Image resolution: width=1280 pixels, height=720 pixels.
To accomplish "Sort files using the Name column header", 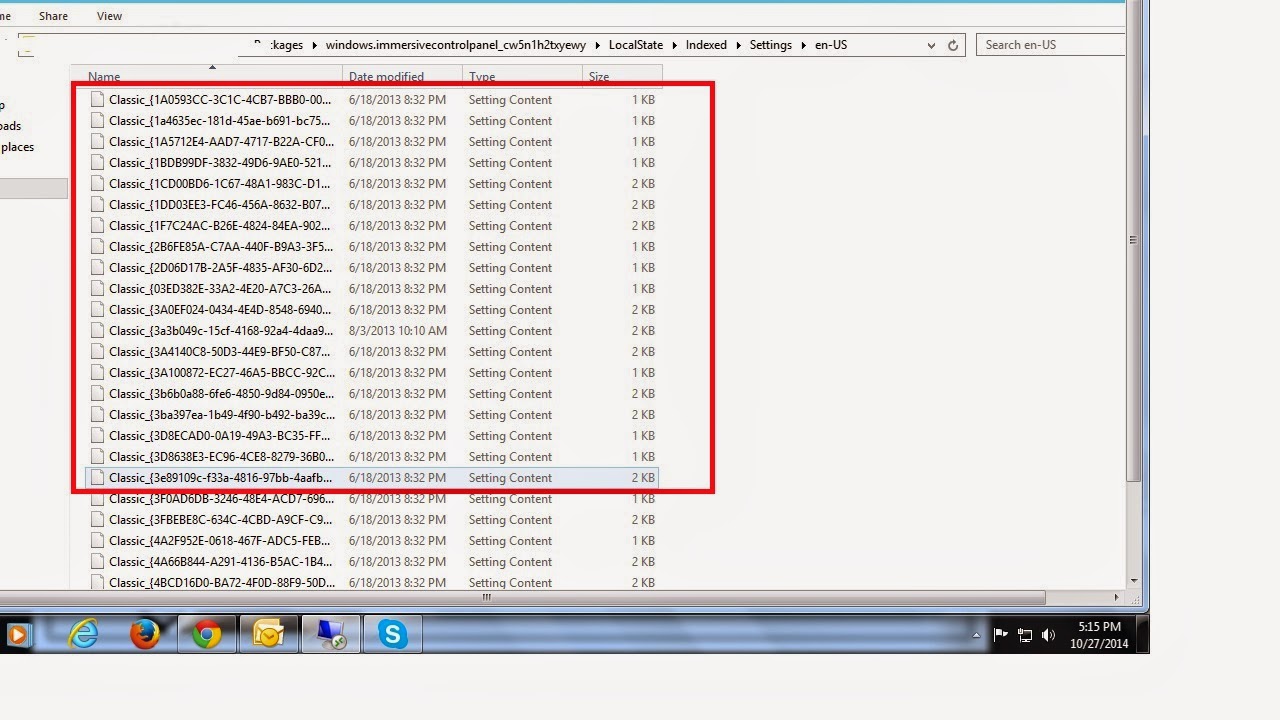I will point(104,76).
